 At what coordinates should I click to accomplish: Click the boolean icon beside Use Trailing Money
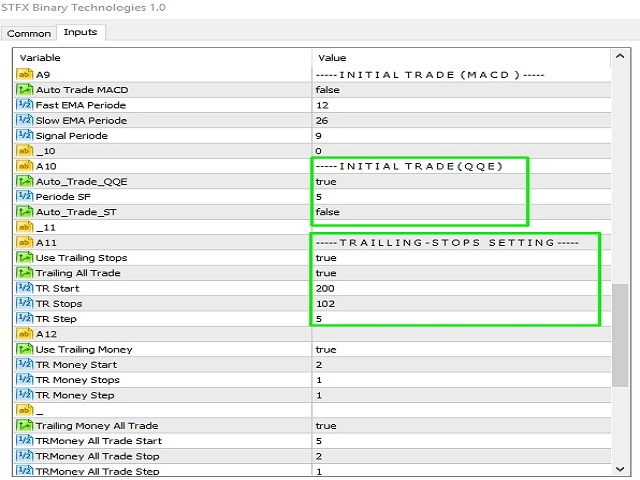tap(24, 349)
